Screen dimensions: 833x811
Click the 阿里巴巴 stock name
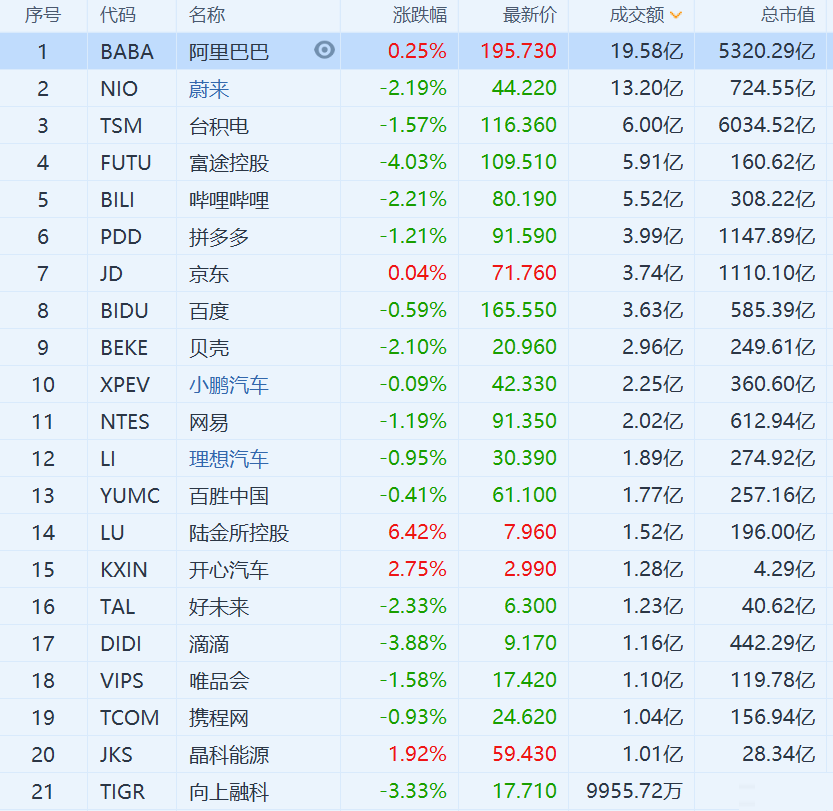coord(229,52)
